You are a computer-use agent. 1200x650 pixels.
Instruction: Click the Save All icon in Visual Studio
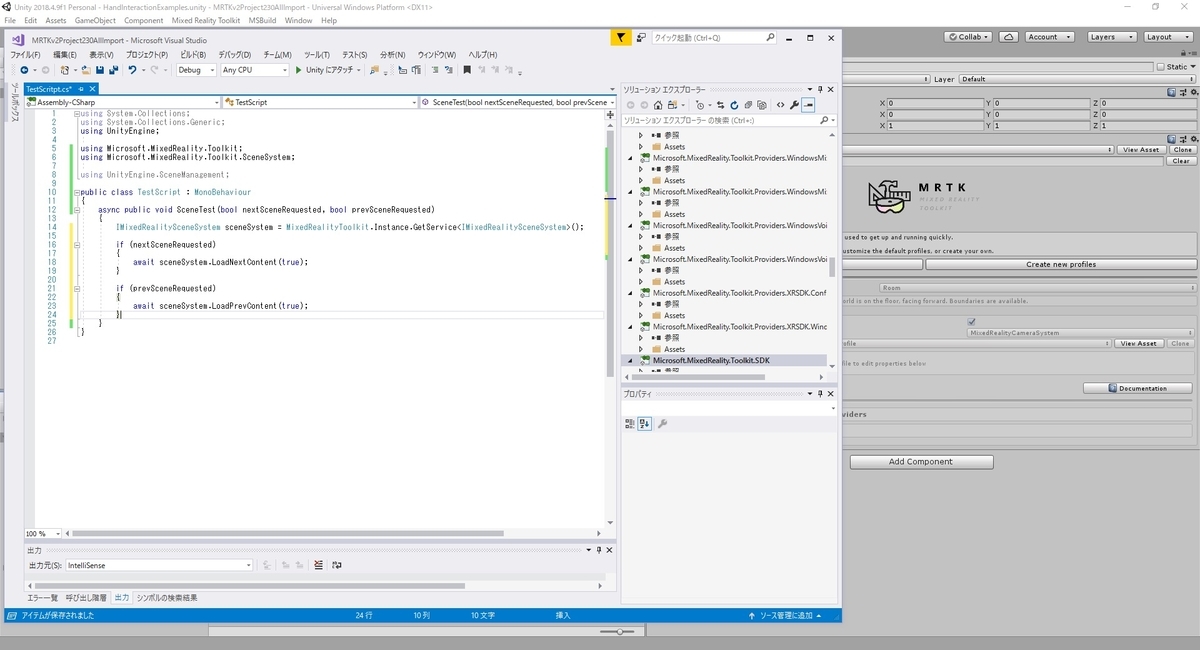113,70
